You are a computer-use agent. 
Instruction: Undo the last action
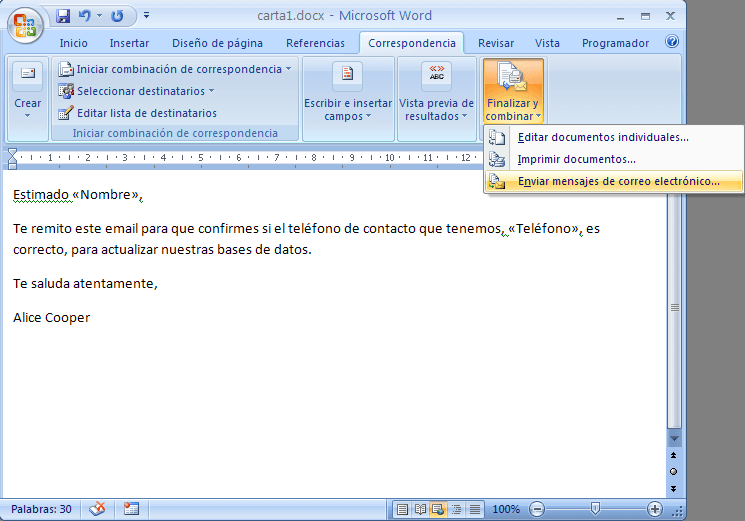point(85,16)
